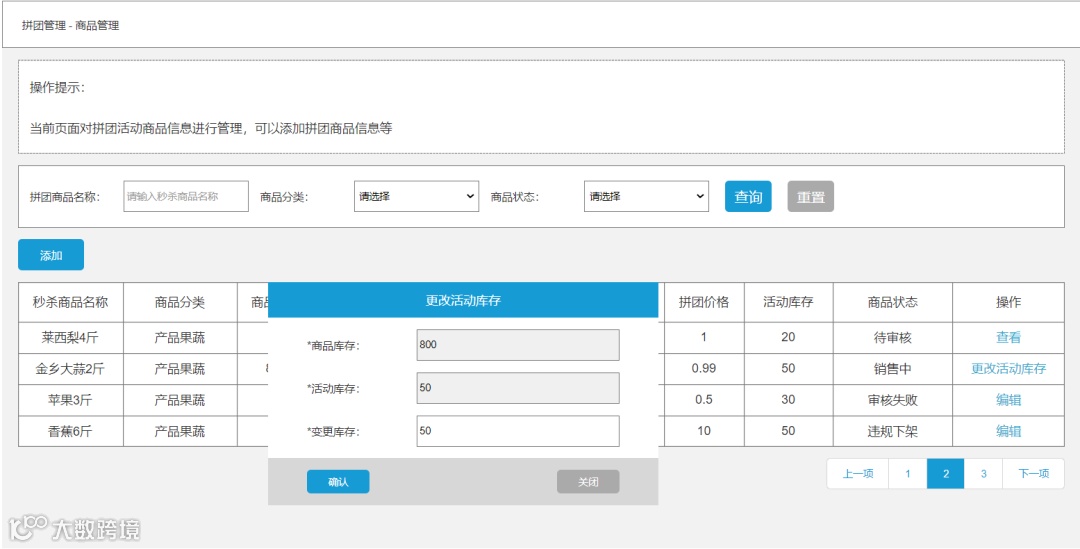Image resolution: width=1080 pixels, height=549 pixels.
Task: Click the 拼团管理 - 商品管理 breadcrumb
Action: [70, 25]
